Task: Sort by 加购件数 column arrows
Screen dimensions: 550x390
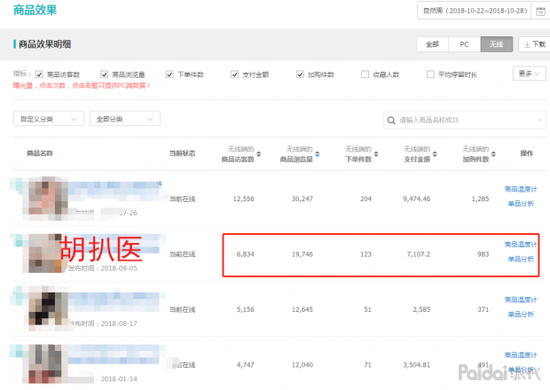Action: [x=493, y=154]
